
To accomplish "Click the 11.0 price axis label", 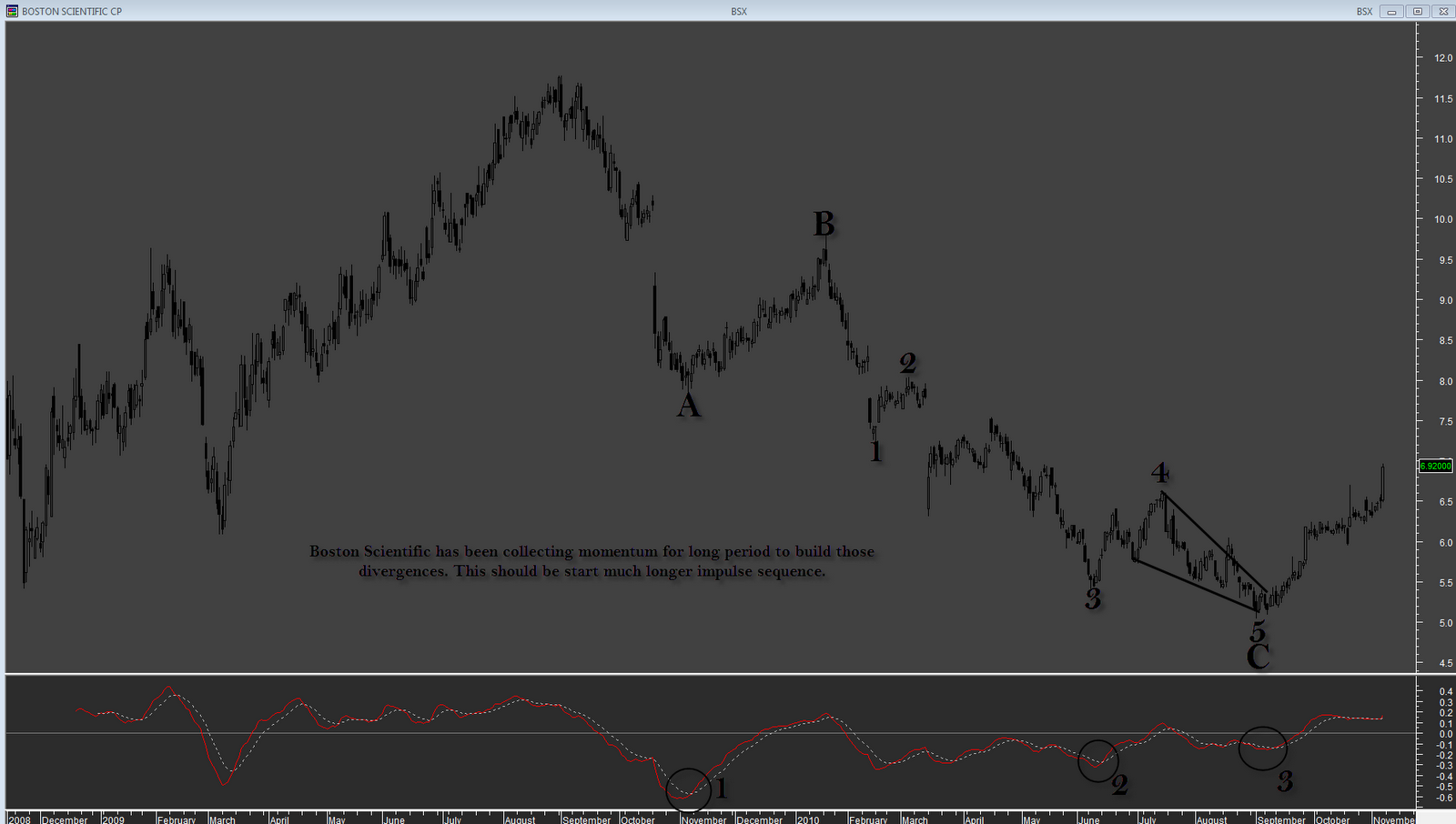I will [x=1443, y=139].
